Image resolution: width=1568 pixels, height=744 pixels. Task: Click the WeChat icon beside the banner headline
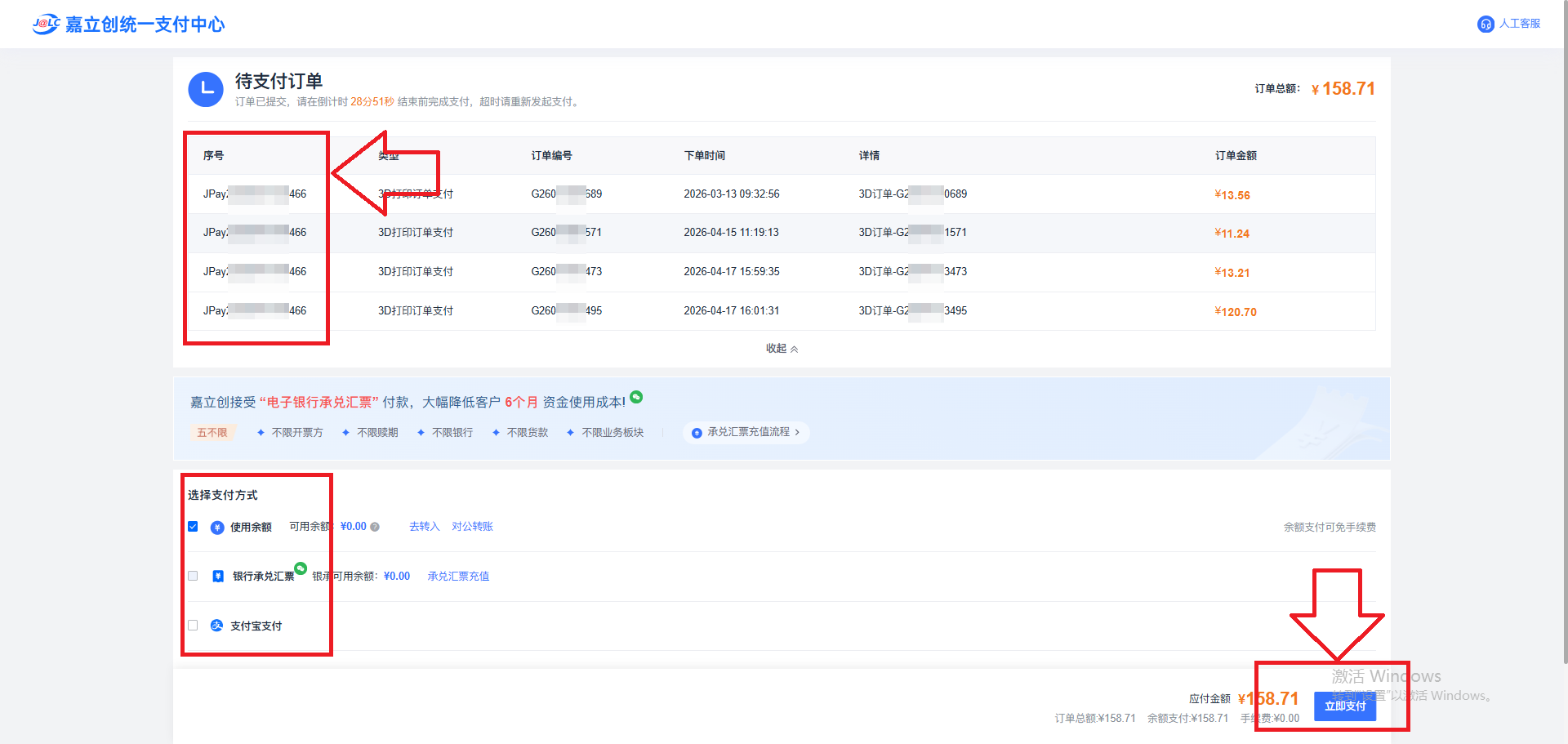[x=636, y=397]
